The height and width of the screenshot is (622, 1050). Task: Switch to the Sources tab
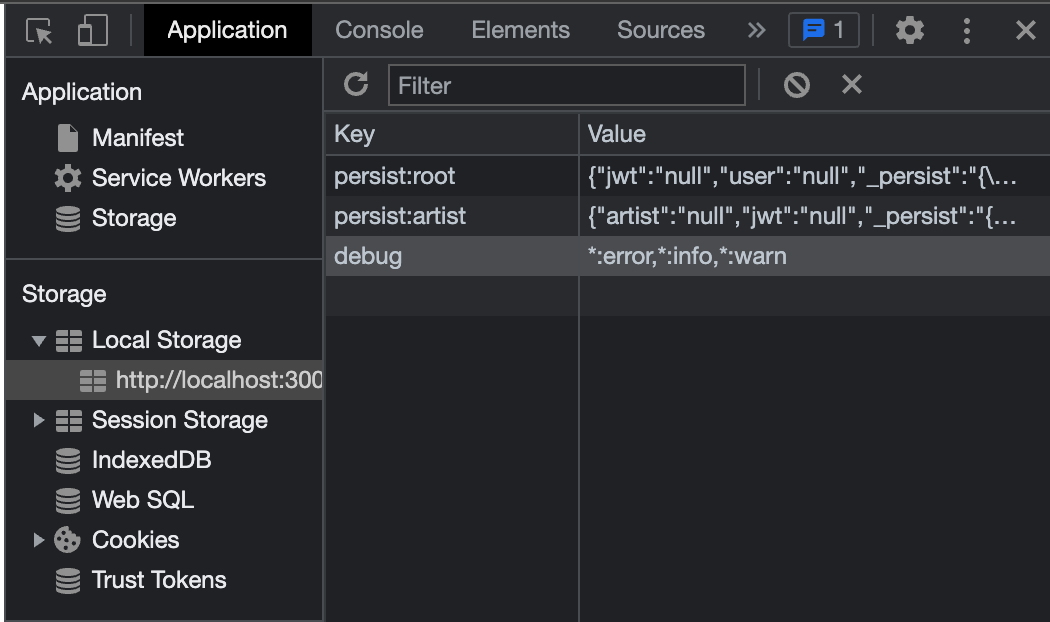661,30
